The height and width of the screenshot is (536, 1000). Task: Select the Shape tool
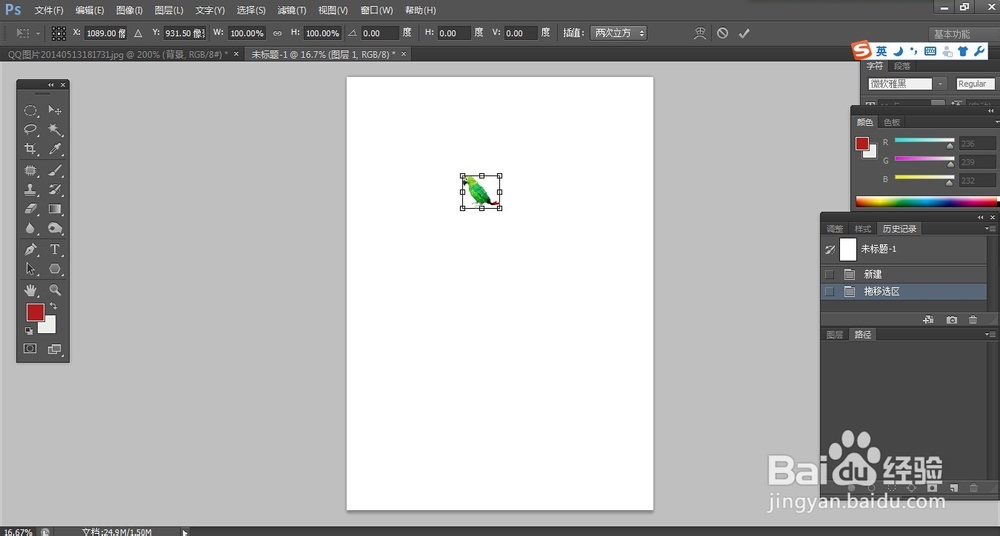pyautogui.click(x=55, y=269)
